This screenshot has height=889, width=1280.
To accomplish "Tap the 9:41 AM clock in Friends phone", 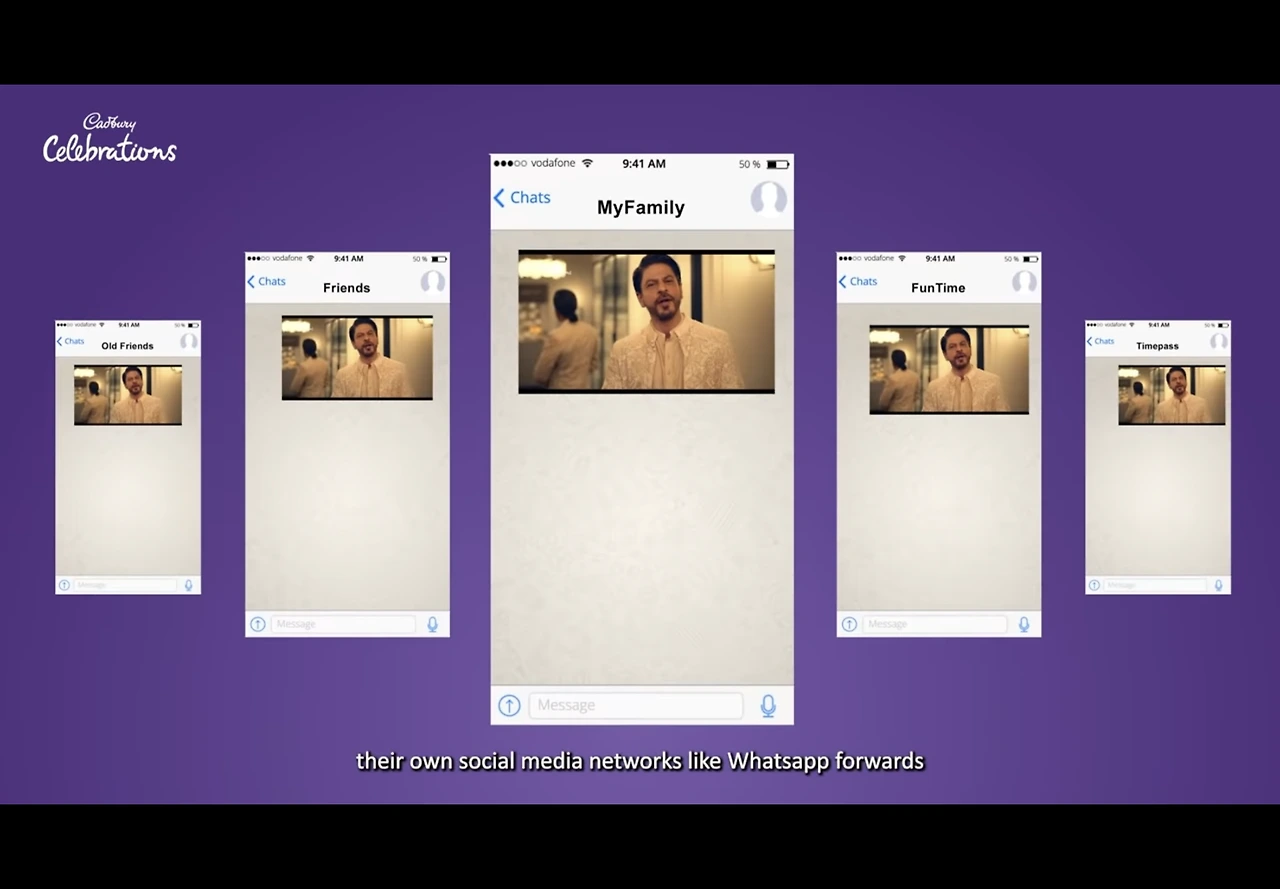I will pos(348,258).
